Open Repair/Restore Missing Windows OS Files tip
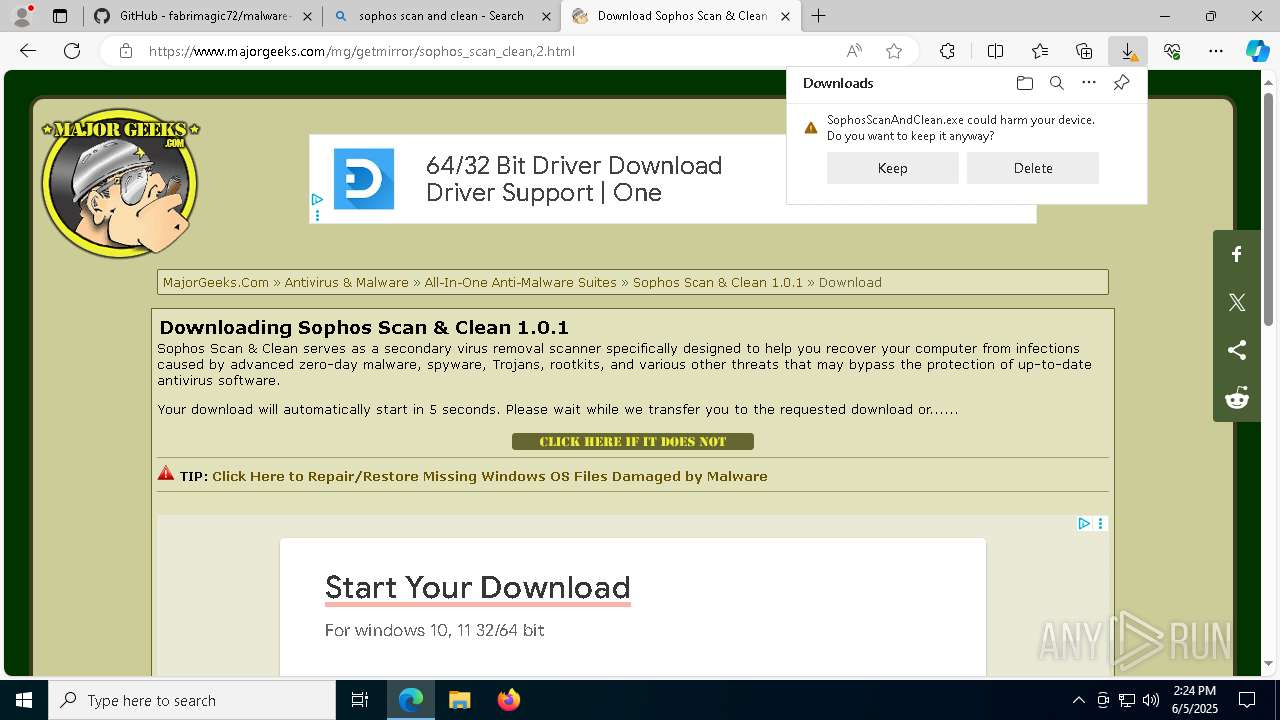The width and height of the screenshot is (1280, 720). coord(489,476)
